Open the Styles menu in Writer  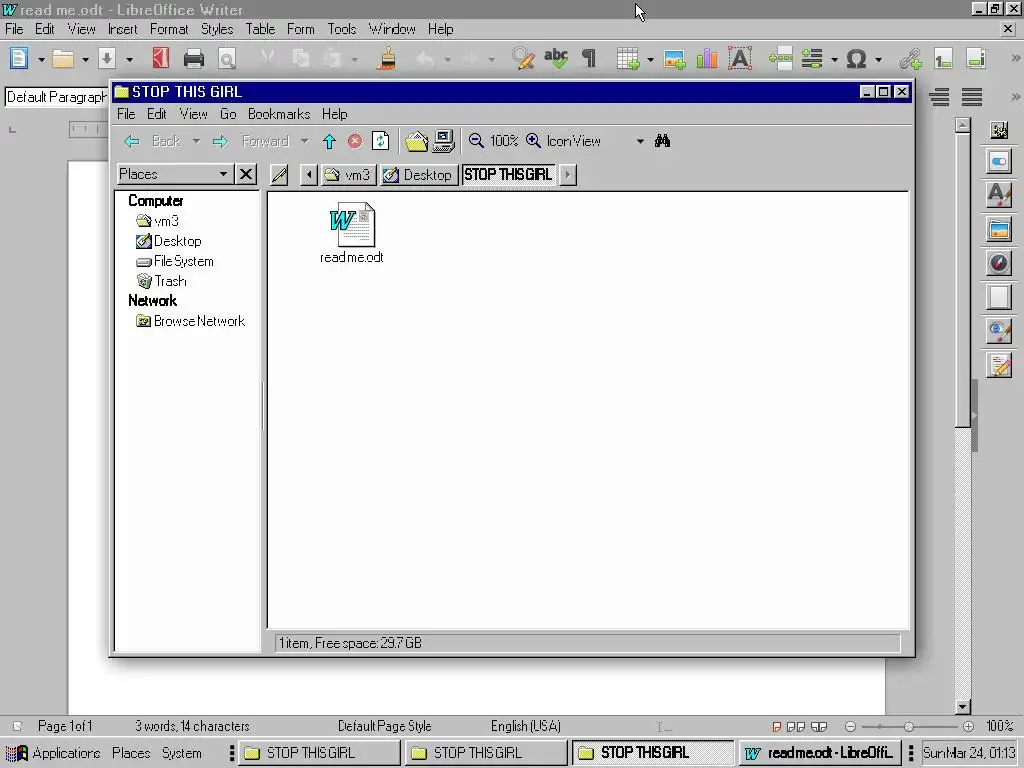217,29
